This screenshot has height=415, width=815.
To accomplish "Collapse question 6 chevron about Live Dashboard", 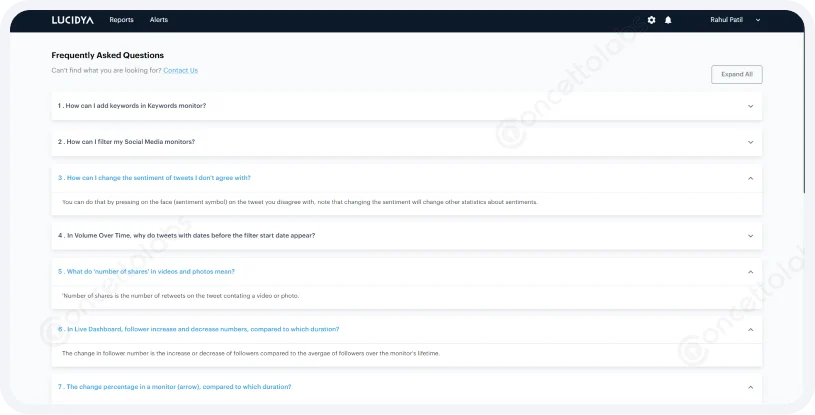I will click(751, 330).
